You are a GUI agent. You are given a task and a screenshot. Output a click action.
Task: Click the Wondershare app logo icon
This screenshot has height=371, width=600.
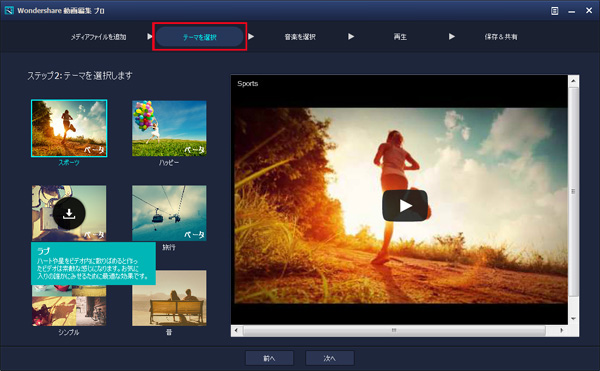click(9, 10)
